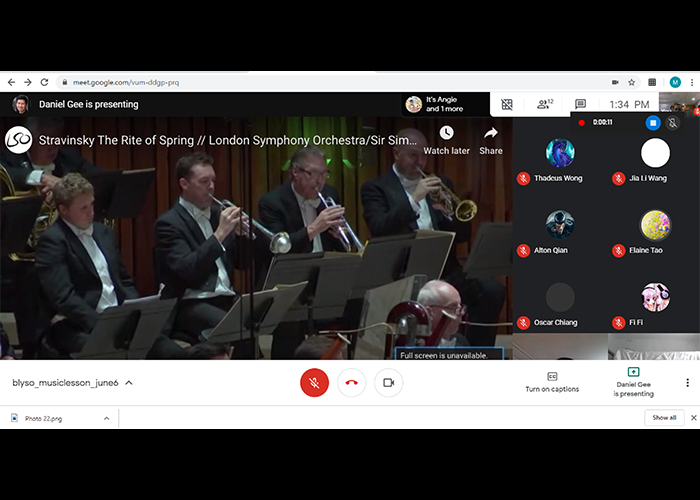The height and width of the screenshot is (500, 700).
Task: Reload the Google Meet page
Action: (44, 82)
